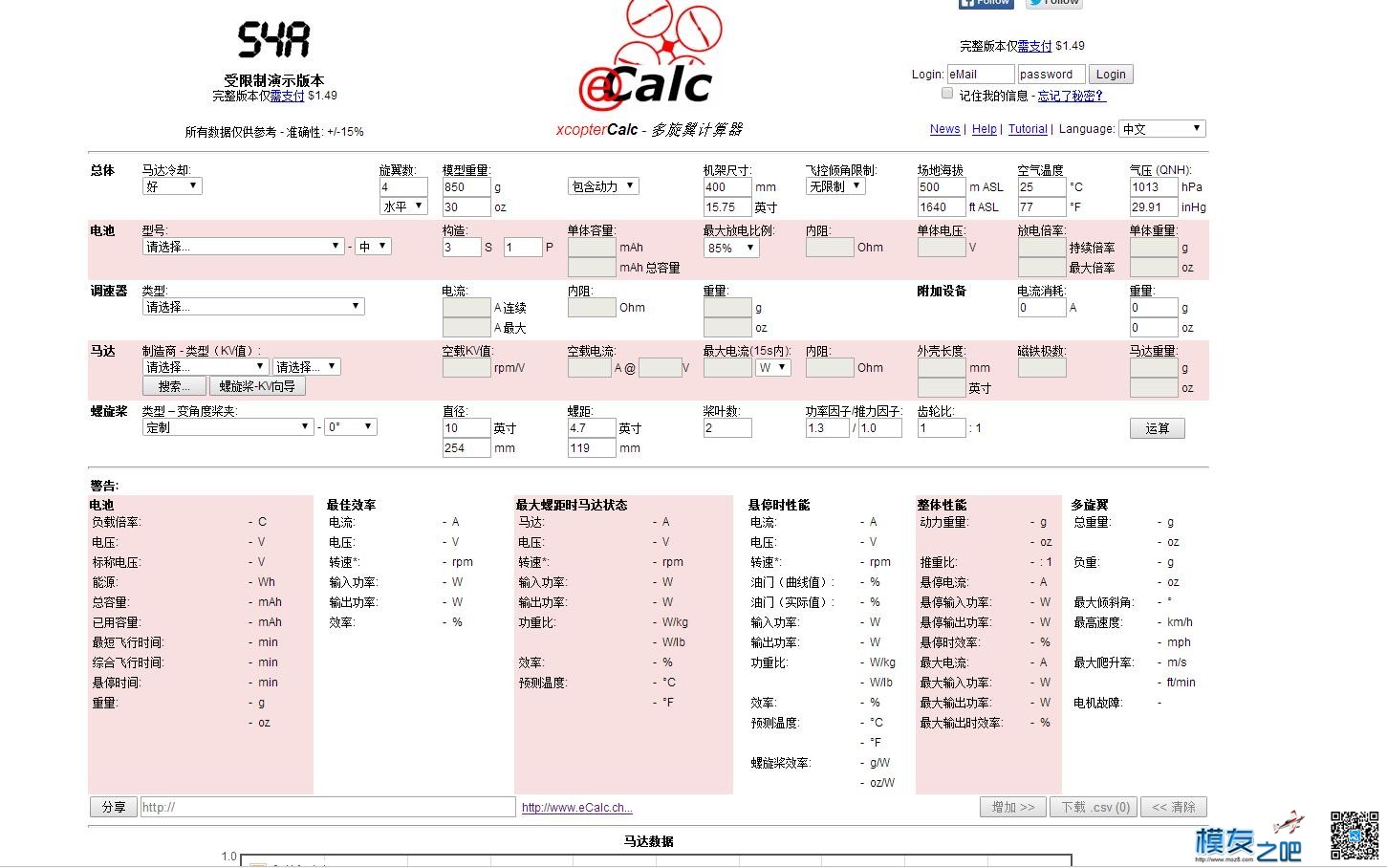Screen dimensions: 1387x868
Task: Click the accessory current drain field
Action: click(x=1042, y=308)
